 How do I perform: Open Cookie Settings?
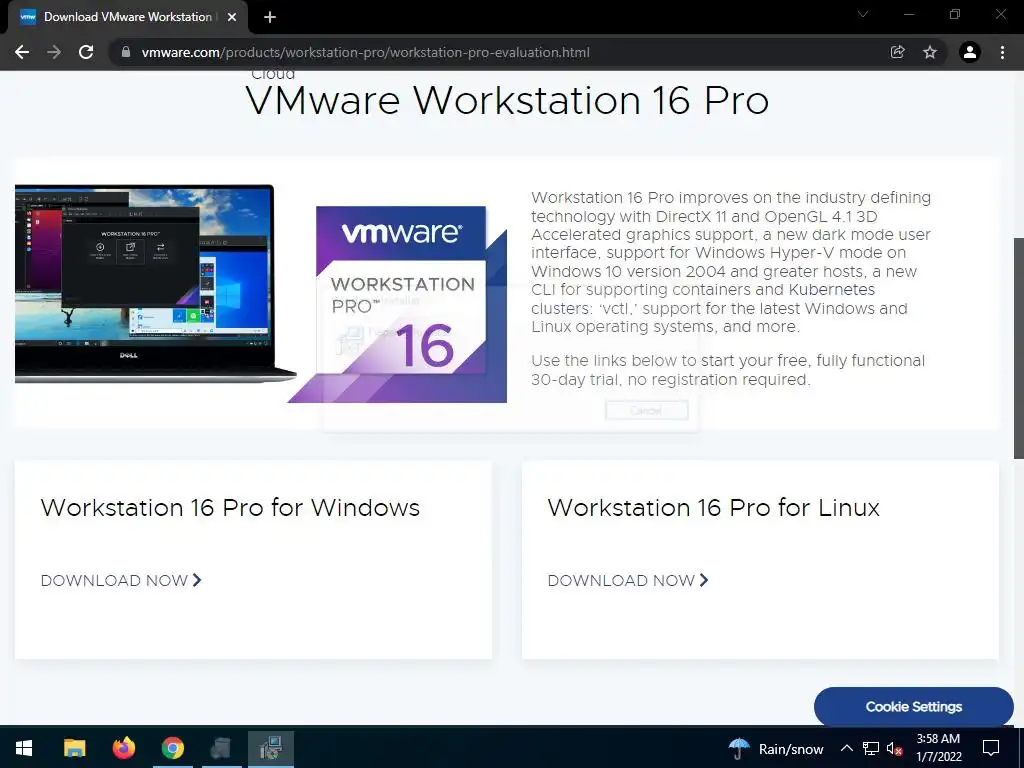tap(913, 707)
